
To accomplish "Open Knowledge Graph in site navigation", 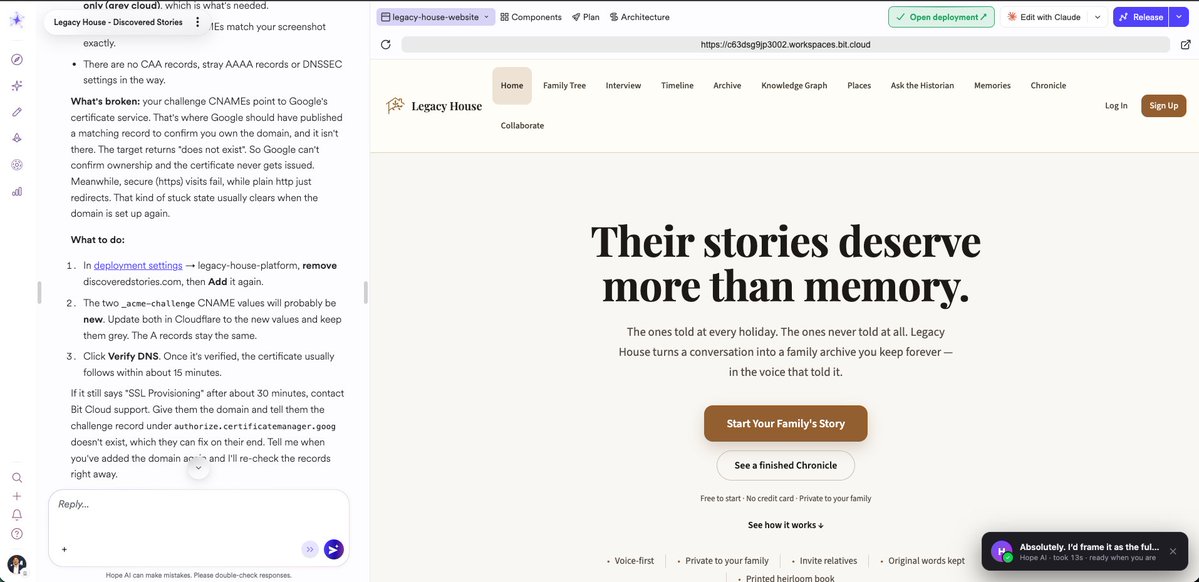I will [794, 86].
